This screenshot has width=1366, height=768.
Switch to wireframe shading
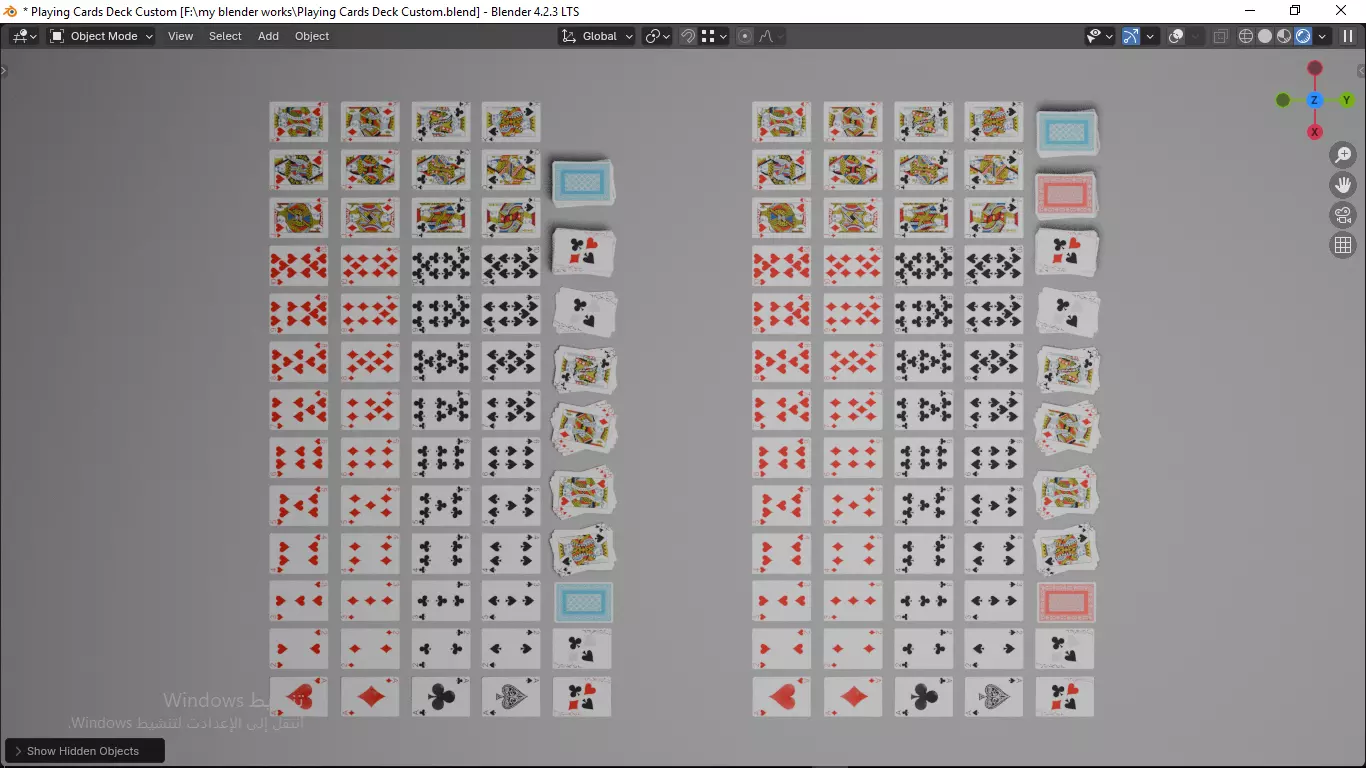click(1246, 36)
